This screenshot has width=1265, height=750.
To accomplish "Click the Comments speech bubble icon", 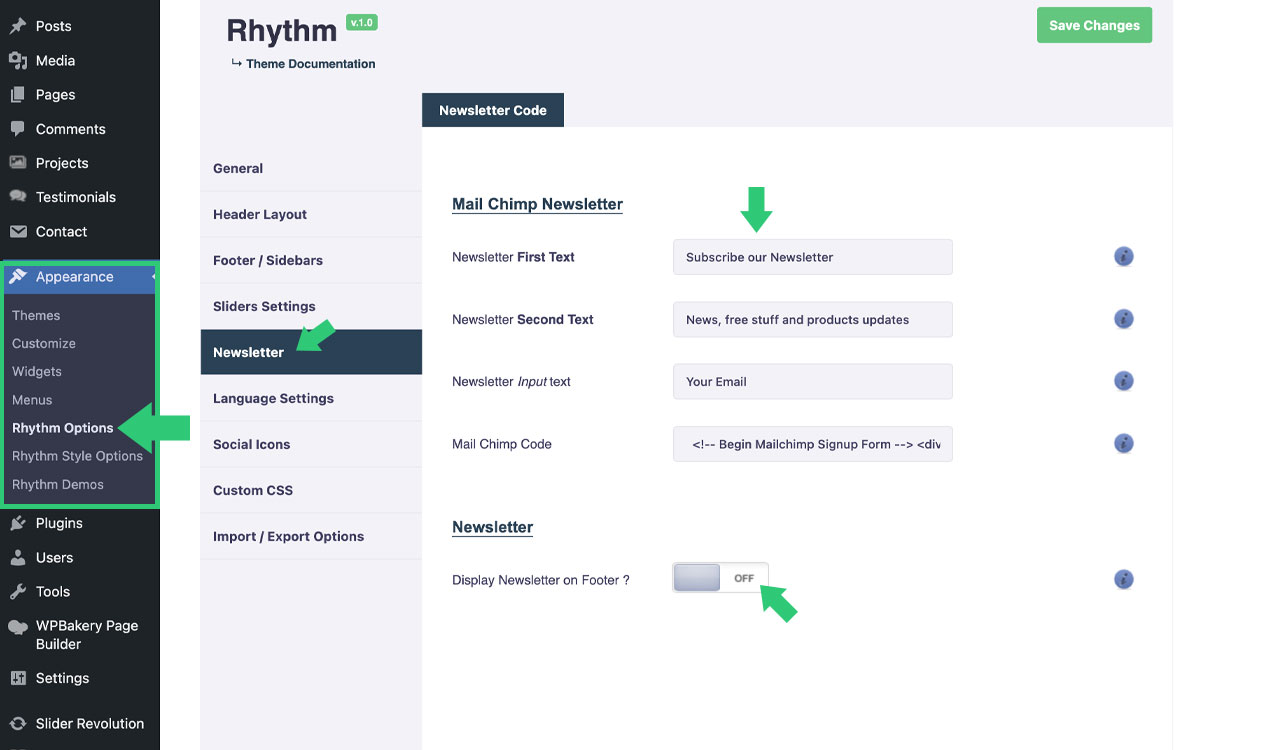I will 18,129.
